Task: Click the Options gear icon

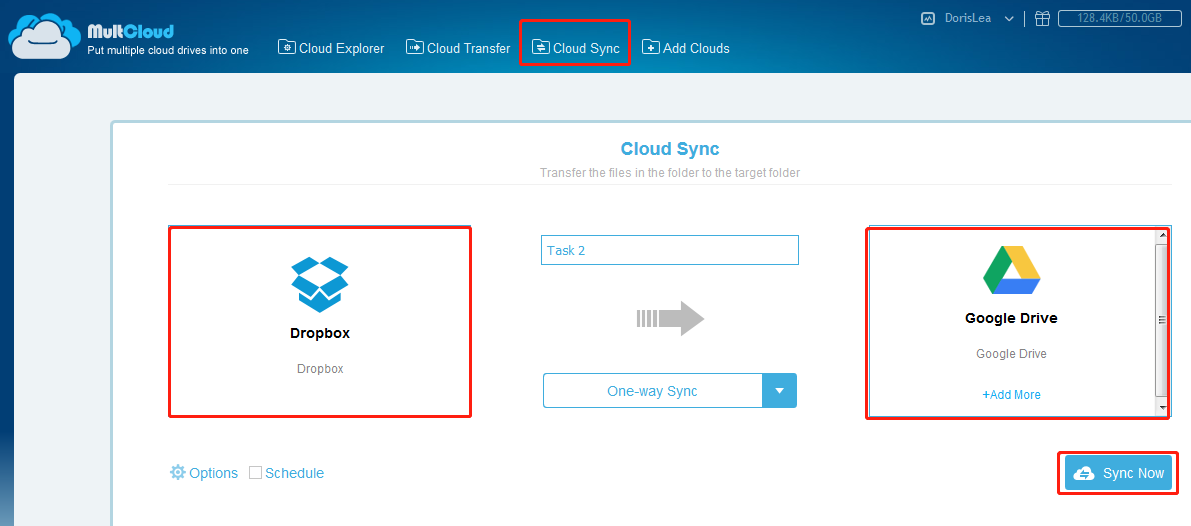Action: coord(178,472)
